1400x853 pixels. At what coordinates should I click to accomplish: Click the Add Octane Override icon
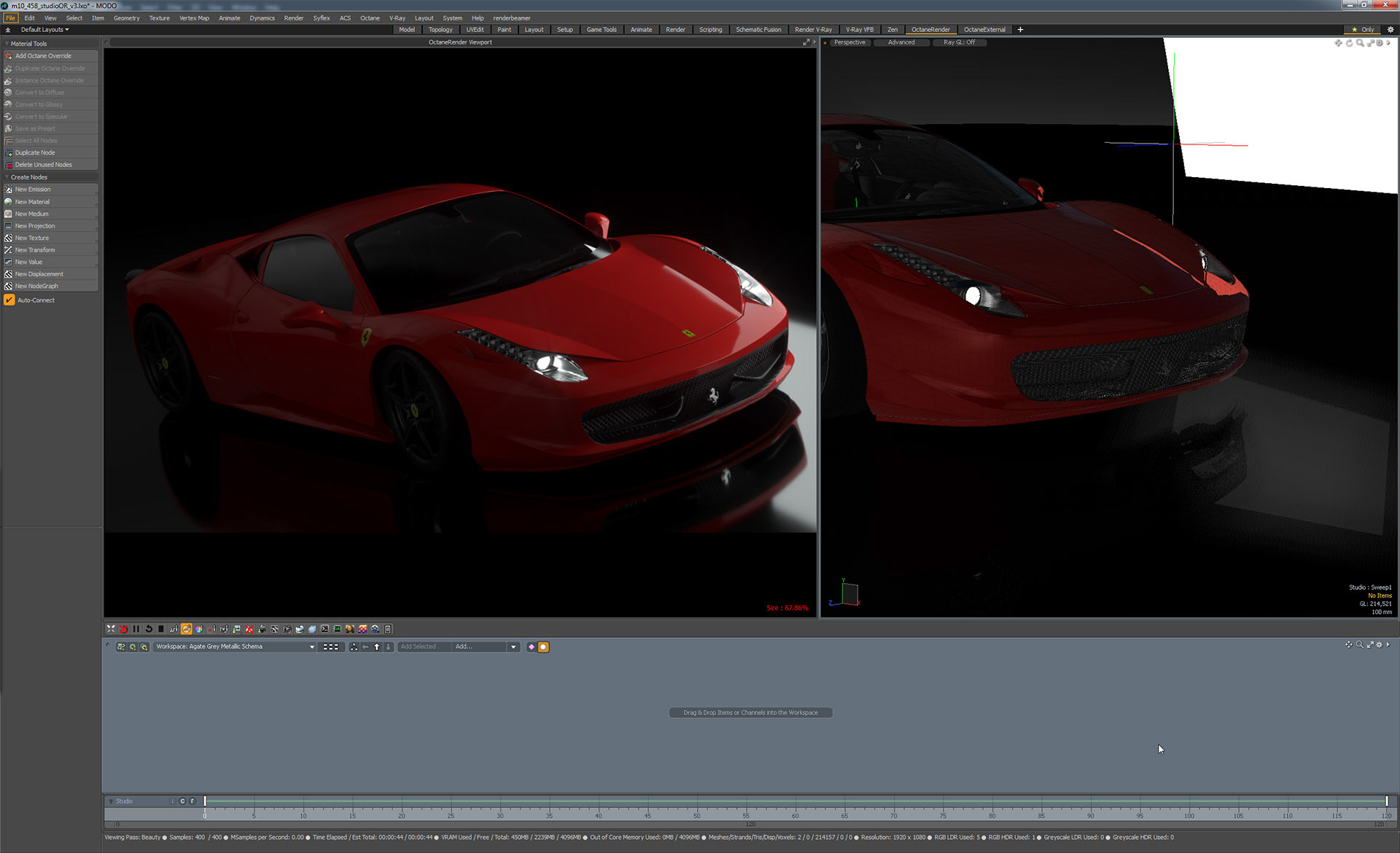(9, 56)
